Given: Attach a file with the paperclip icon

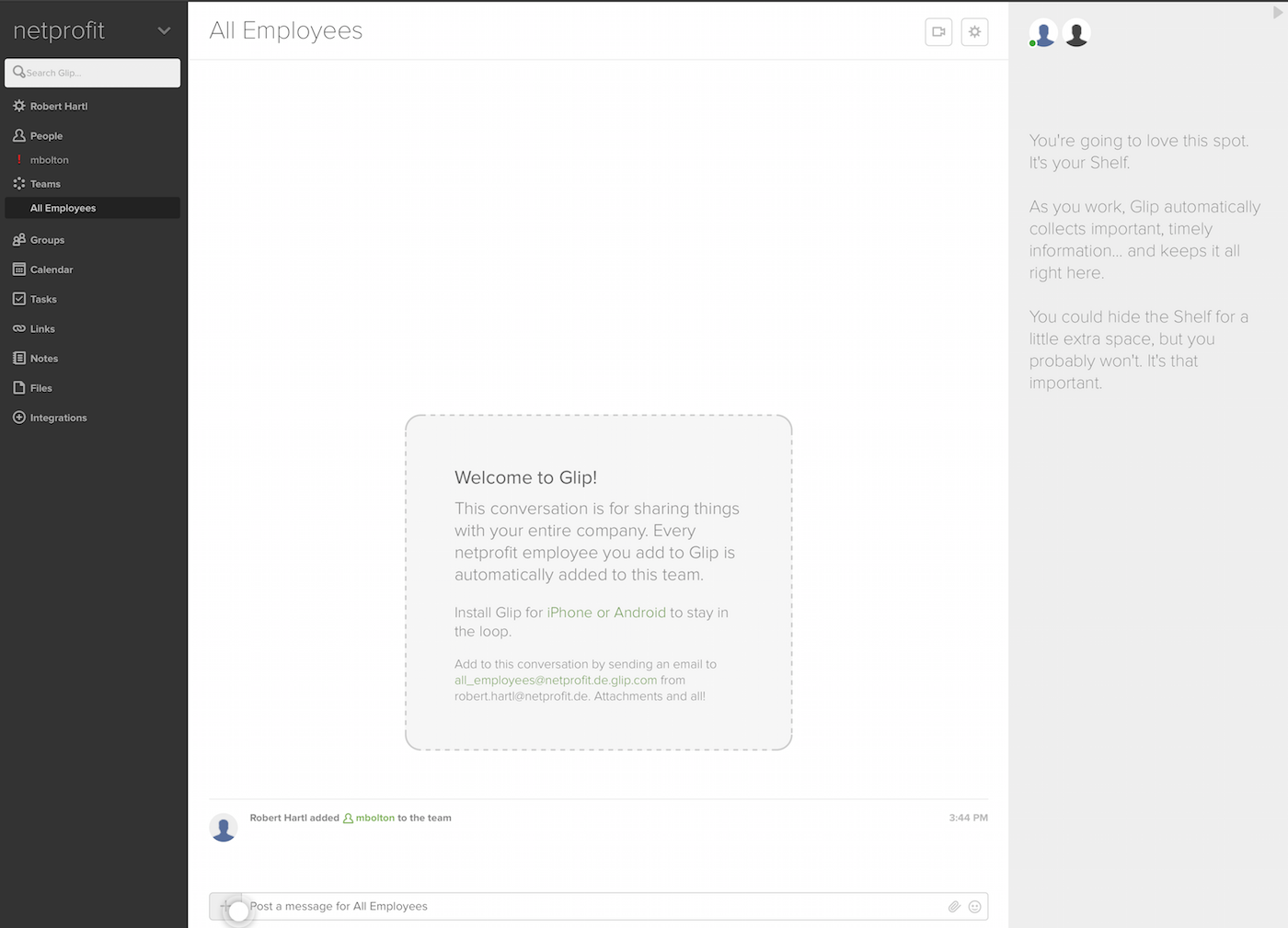Looking at the screenshot, I should click(x=954, y=907).
